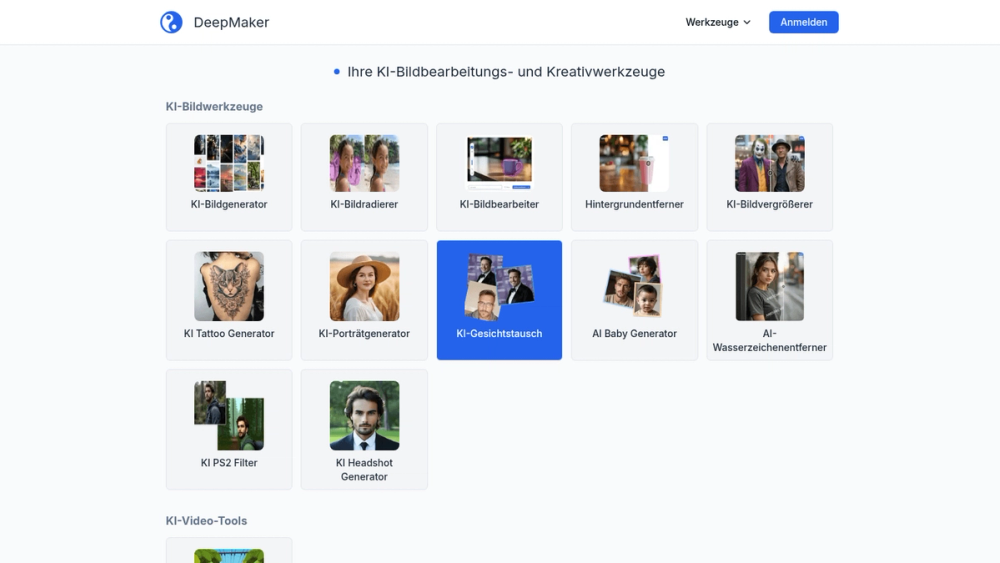Click the DeepMaker logo icon

171,22
